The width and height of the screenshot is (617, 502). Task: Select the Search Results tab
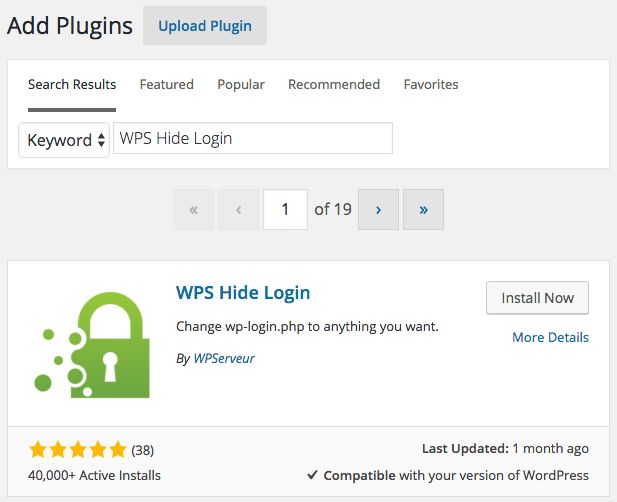pos(72,85)
